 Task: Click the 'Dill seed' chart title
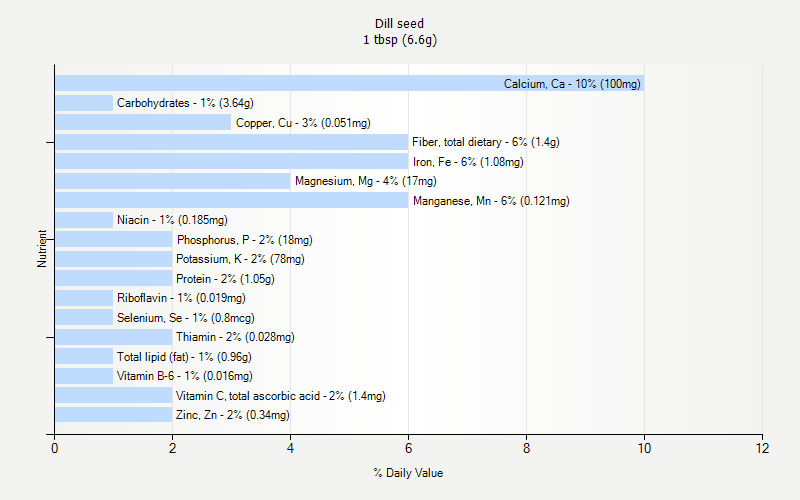click(x=399, y=23)
